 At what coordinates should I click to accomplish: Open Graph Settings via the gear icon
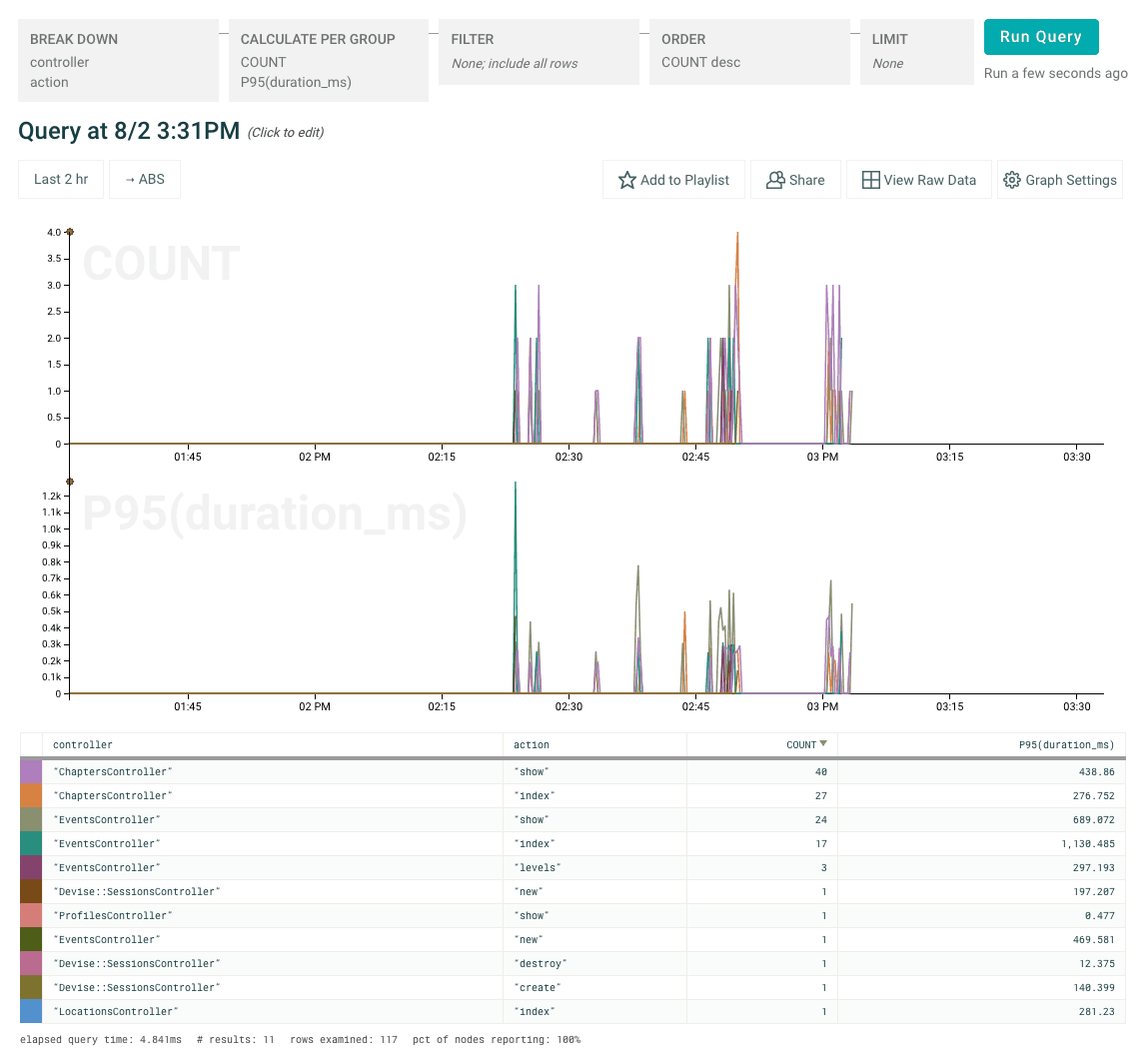coord(1060,180)
